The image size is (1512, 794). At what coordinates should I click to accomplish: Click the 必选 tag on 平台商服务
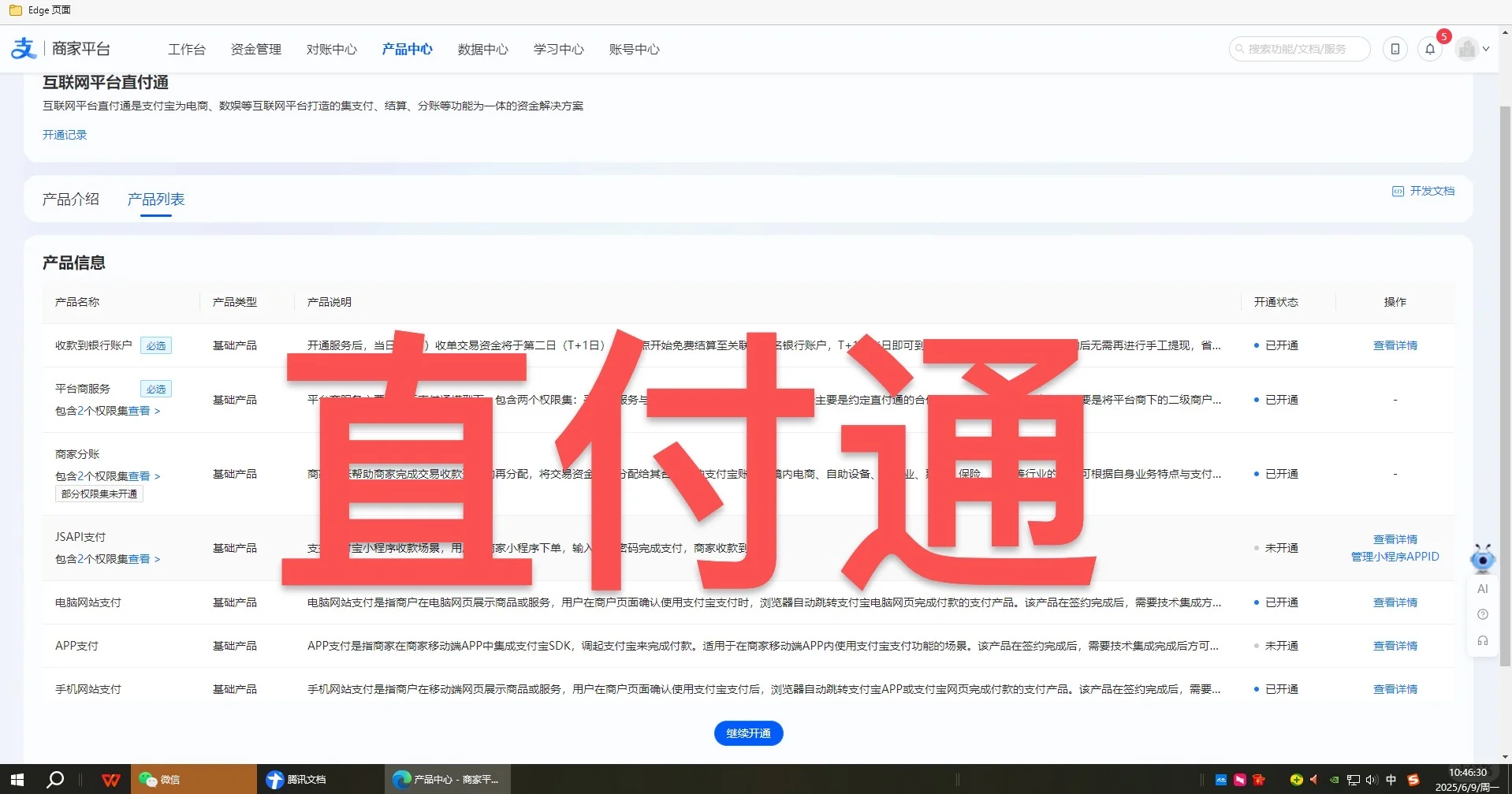tap(156, 389)
